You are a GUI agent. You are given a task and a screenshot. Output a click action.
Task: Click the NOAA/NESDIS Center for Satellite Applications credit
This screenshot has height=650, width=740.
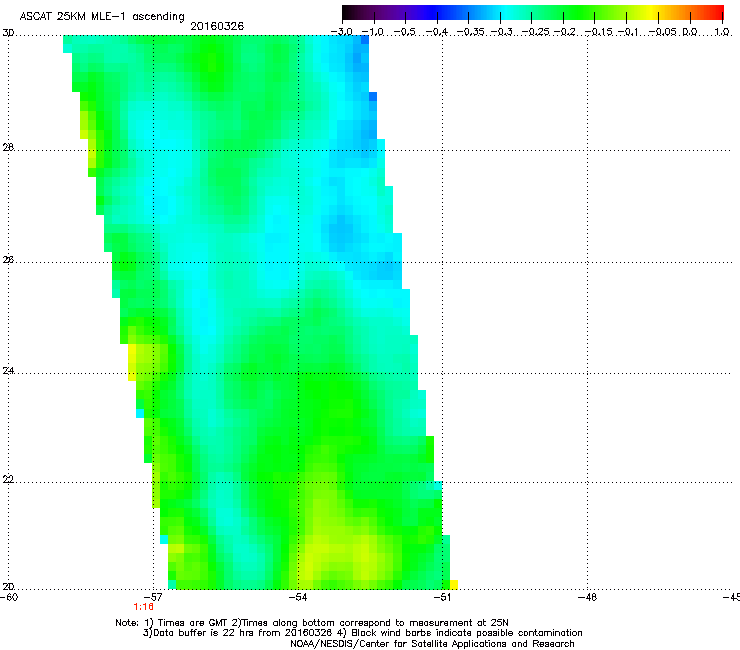coord(432,644)
